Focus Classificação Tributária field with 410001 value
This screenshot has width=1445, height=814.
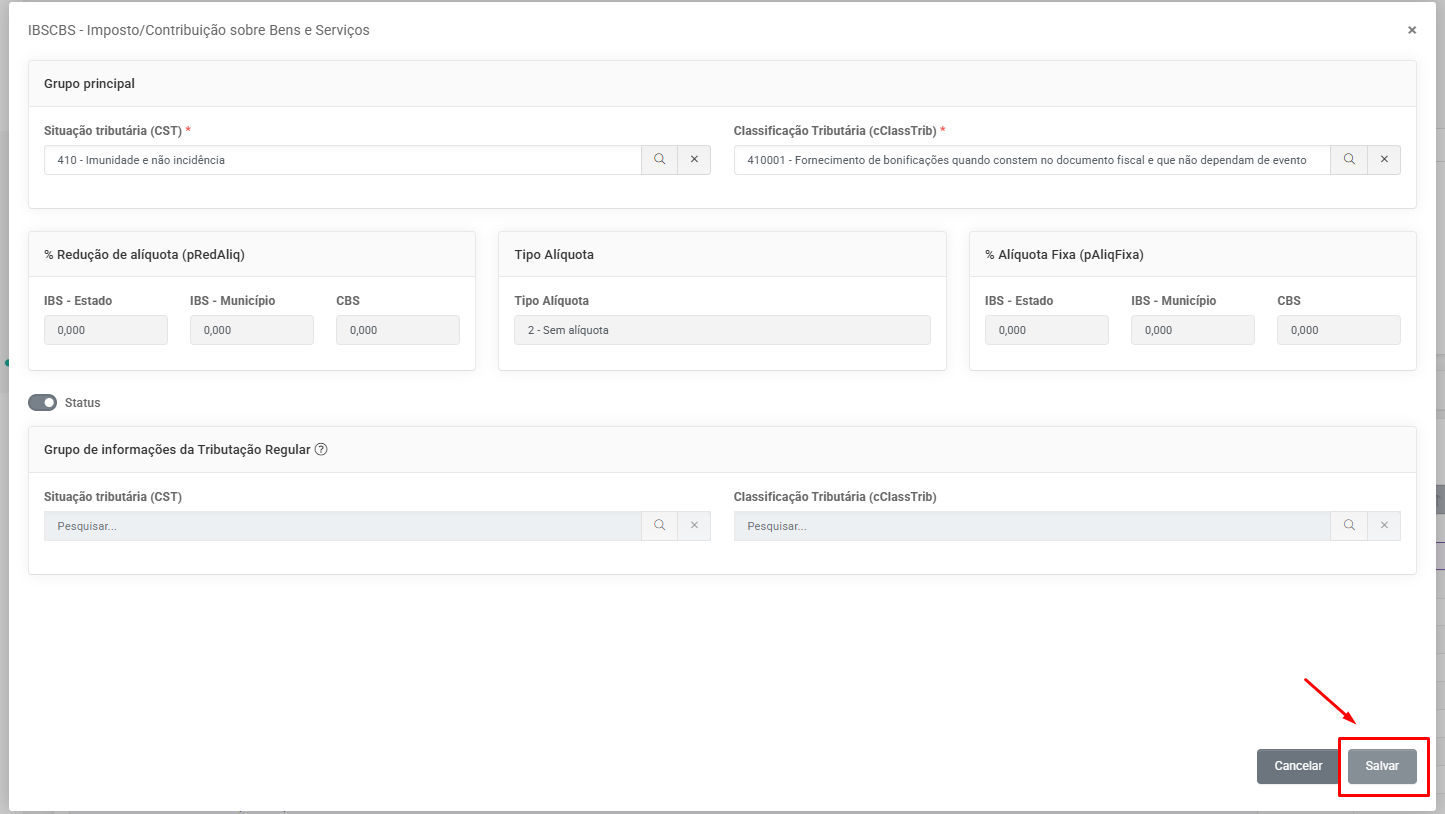[1032, 160]
